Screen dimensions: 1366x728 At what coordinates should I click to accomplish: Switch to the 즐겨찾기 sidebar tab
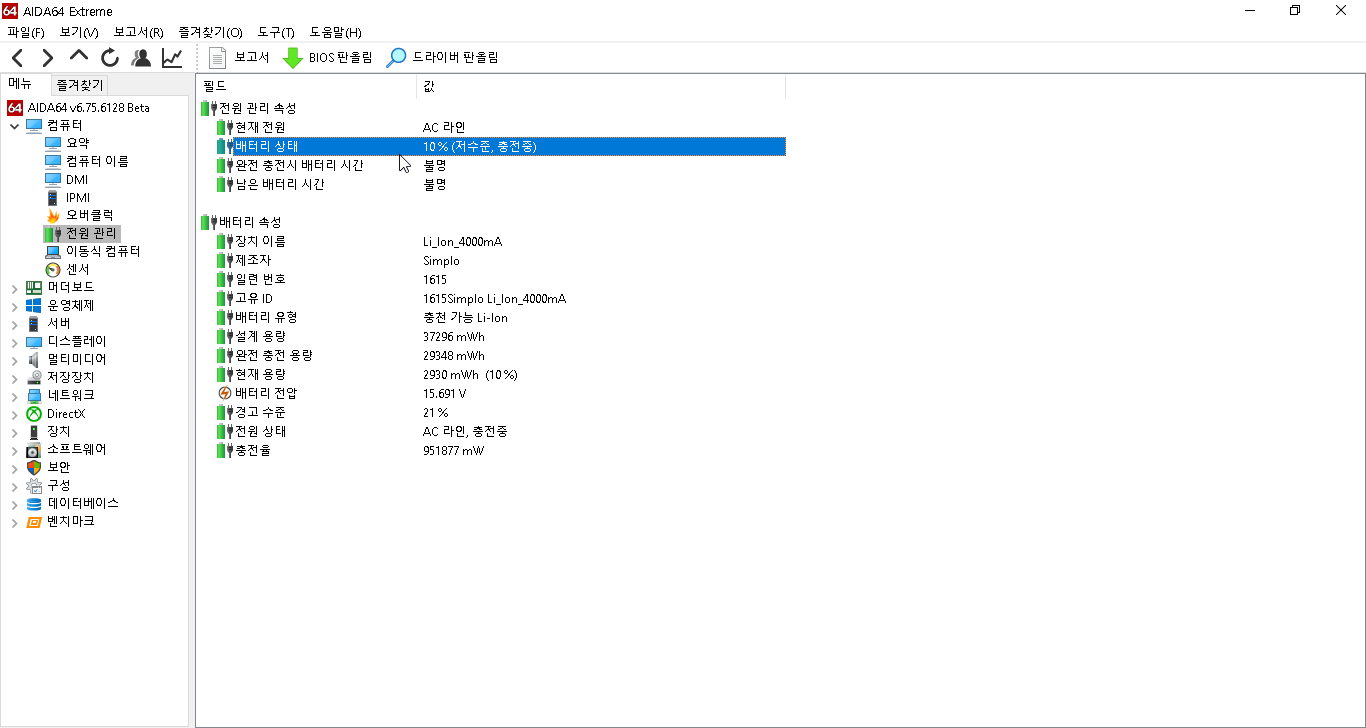(x=79, y=85)
